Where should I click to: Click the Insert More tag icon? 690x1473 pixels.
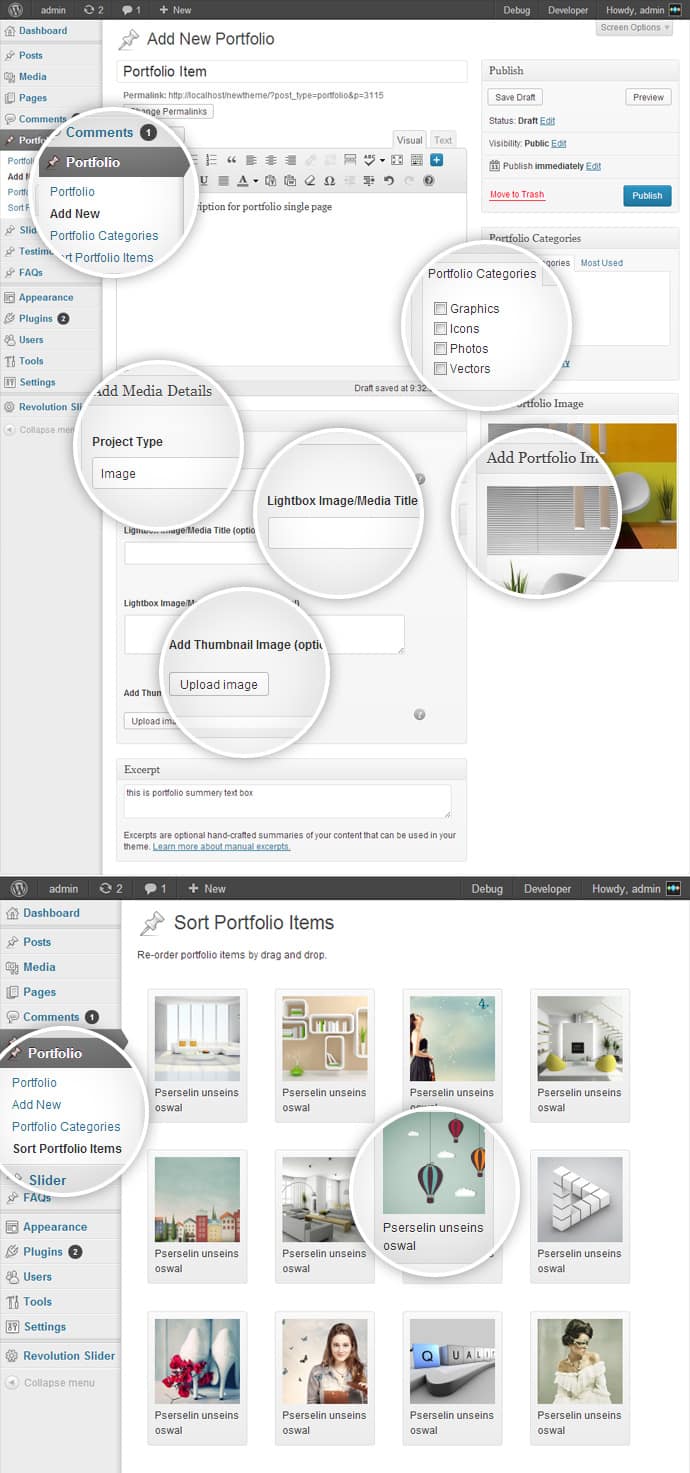point(350,160)
